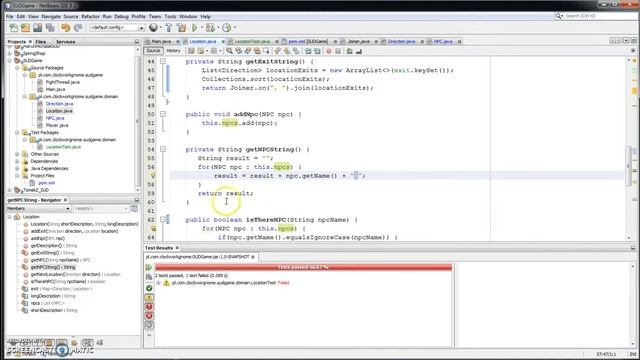Click the Search input field at top right
The height and width of the screenshot is (360, 640).
coord(600,16)
